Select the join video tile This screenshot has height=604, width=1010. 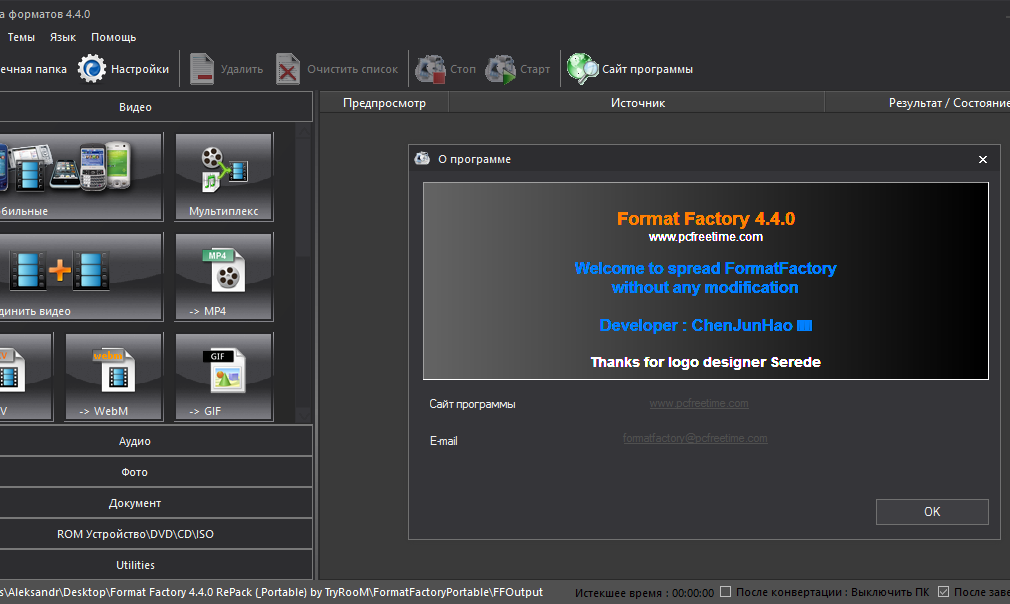[81, 276]
